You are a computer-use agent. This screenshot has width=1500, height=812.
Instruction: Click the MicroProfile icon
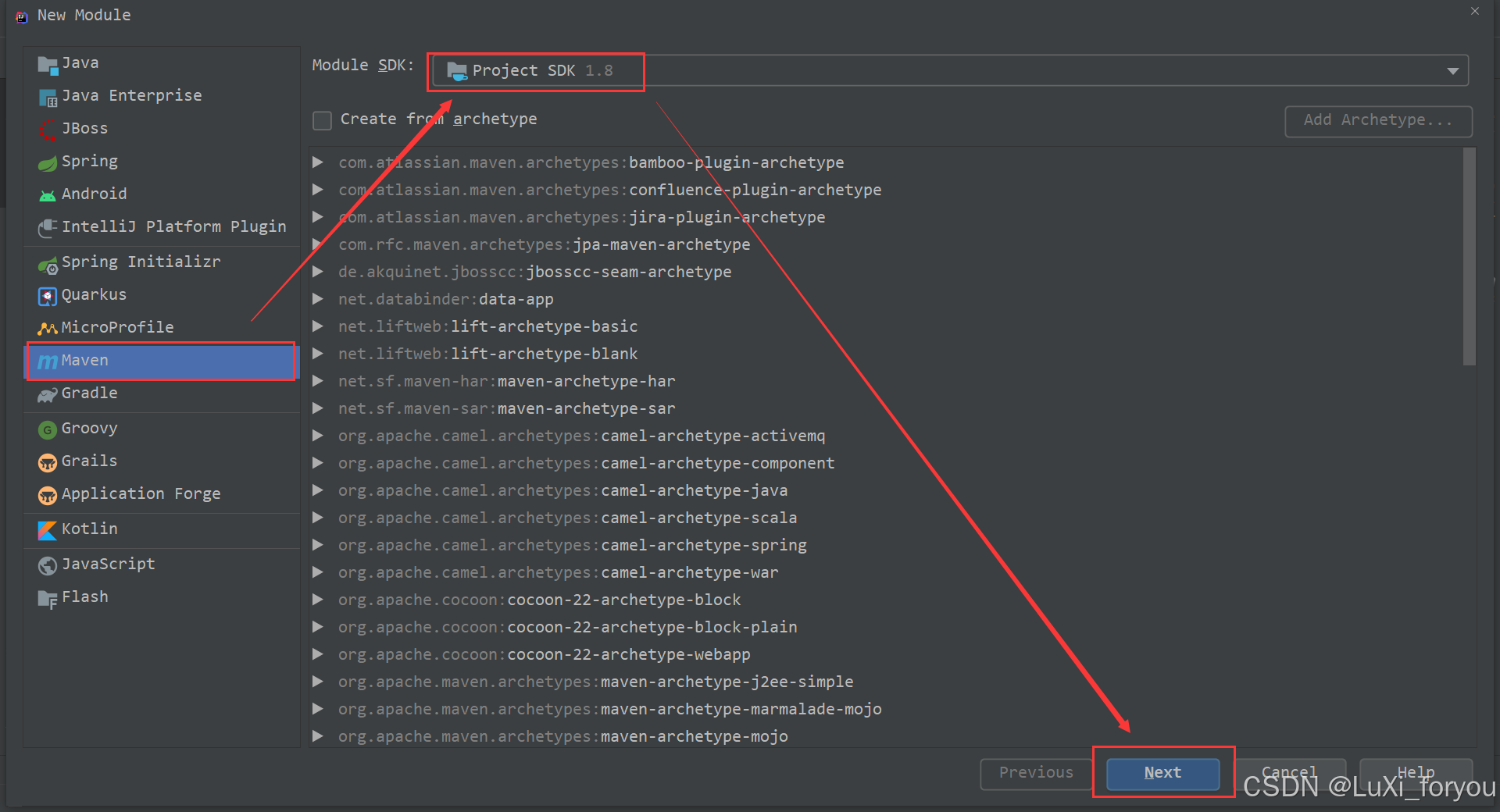click(48, 329)
